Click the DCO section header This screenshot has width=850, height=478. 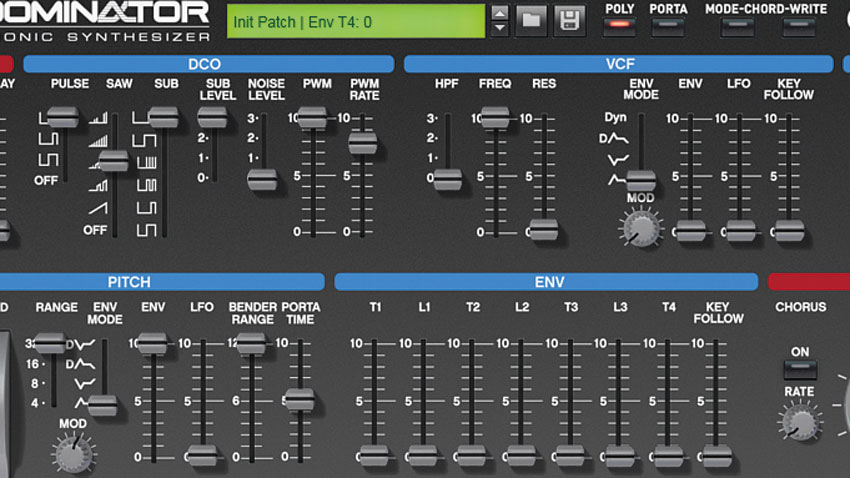[x=209, y=64]
